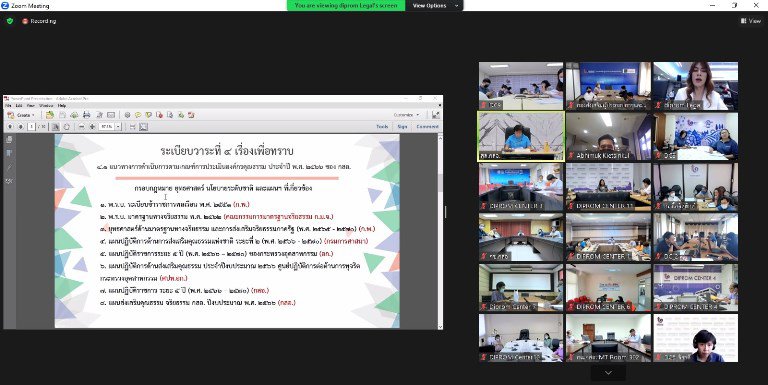Open the Tools pane in Acrobat
Screen dimensions: 768x385
point(382,126)
